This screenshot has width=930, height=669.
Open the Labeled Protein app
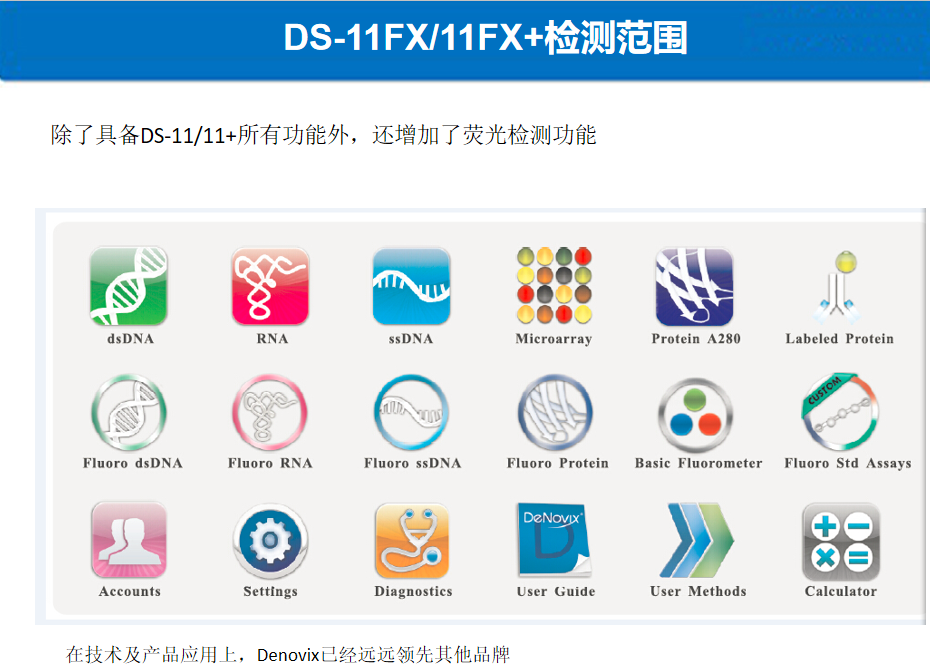[x=837, y=288]
